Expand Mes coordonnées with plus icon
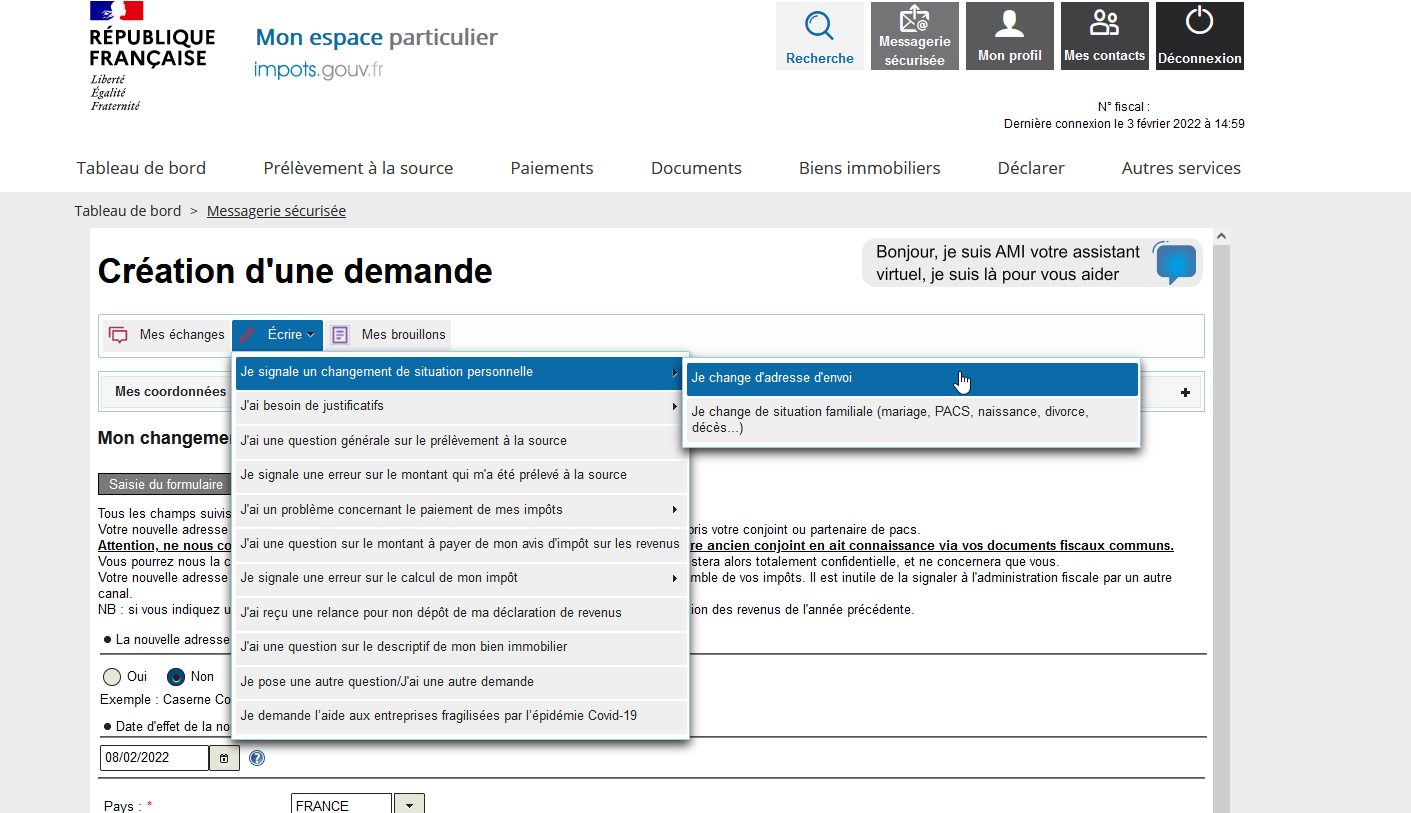 point(1185,393)
